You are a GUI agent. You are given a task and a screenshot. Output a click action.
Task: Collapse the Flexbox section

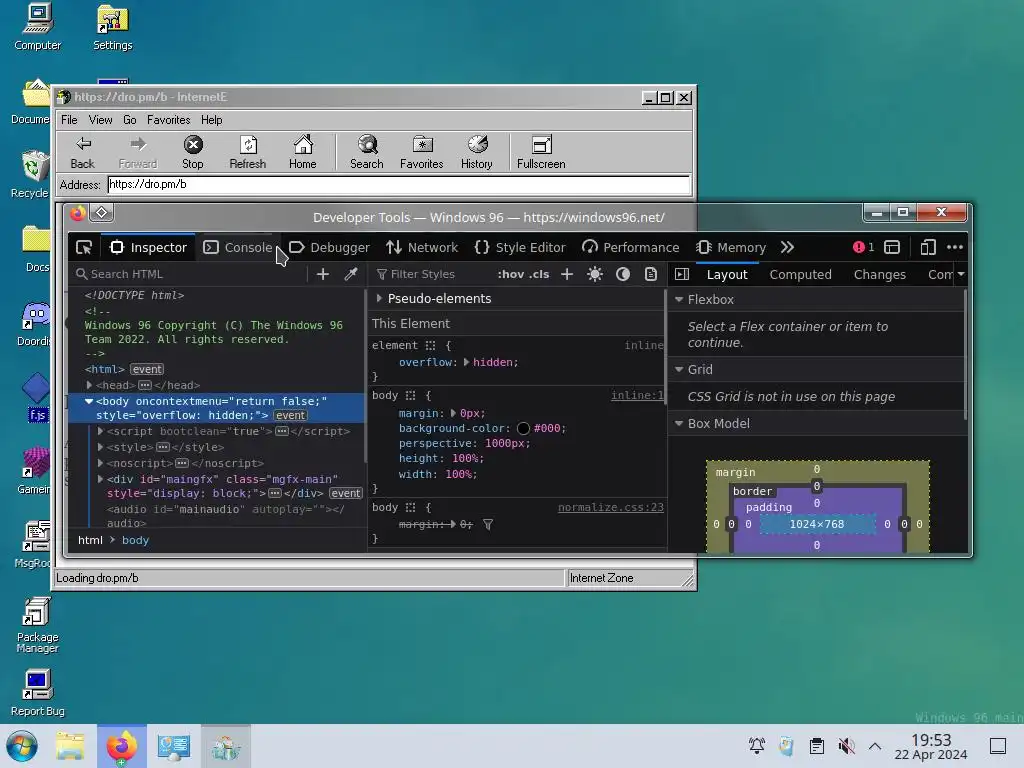679,300
